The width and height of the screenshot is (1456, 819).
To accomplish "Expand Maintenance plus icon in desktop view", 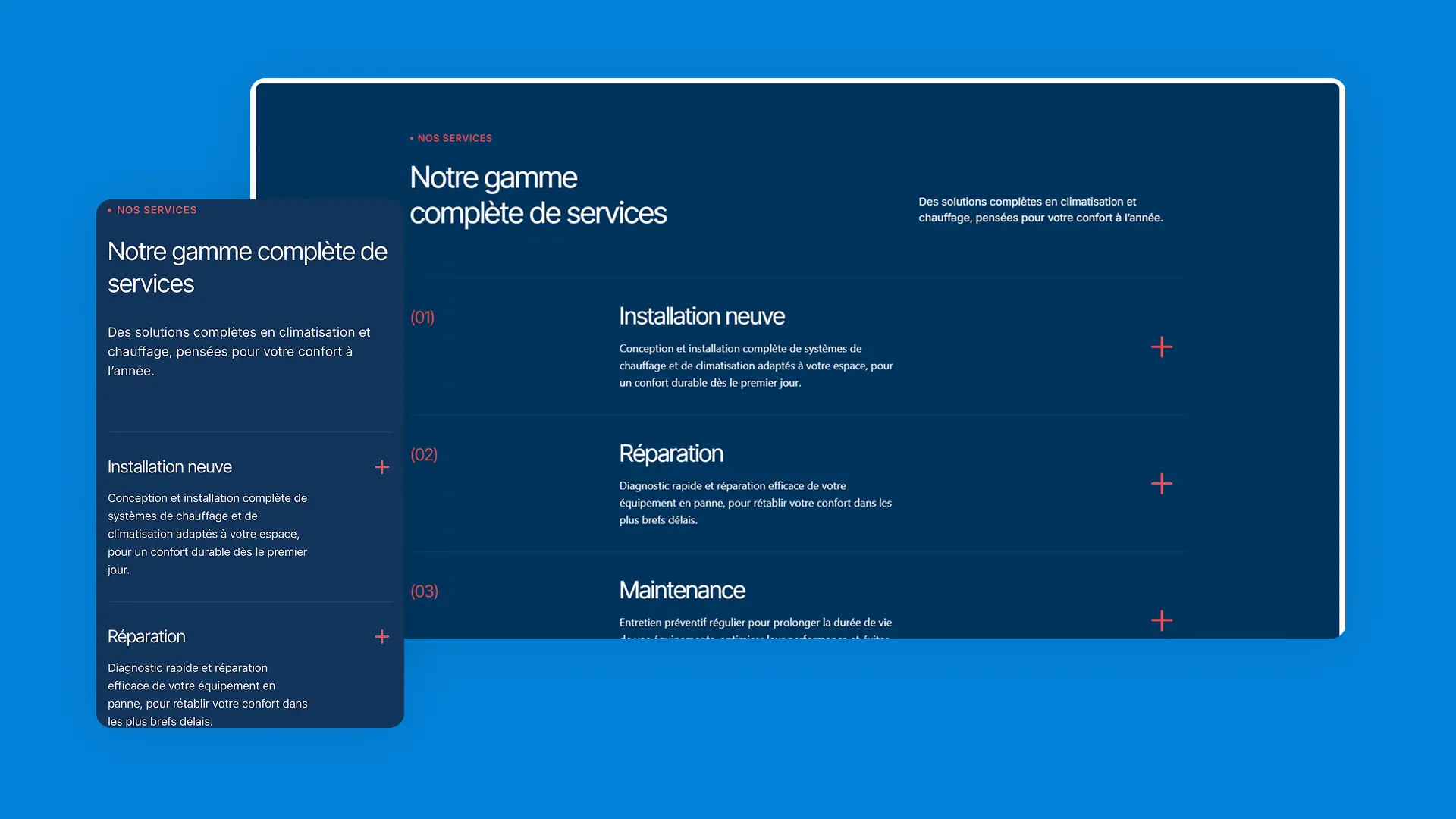I will 1161,621.
